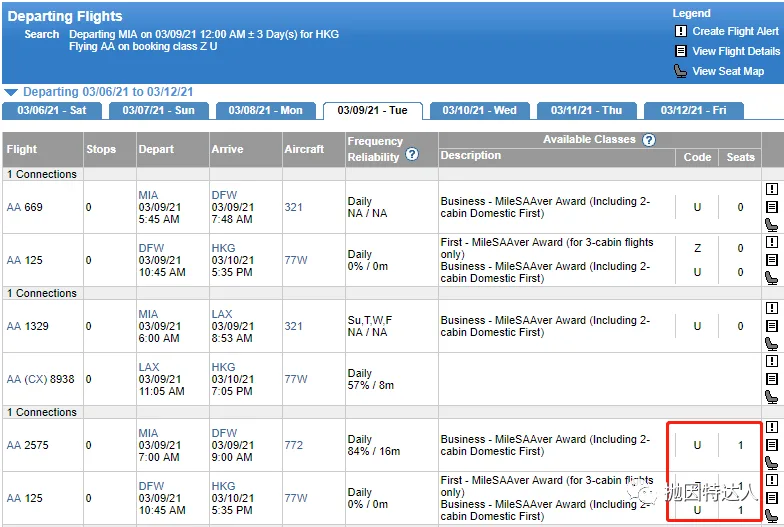Open seat map for AA 1329
The image size is (784, 527).
coord(772,344)
